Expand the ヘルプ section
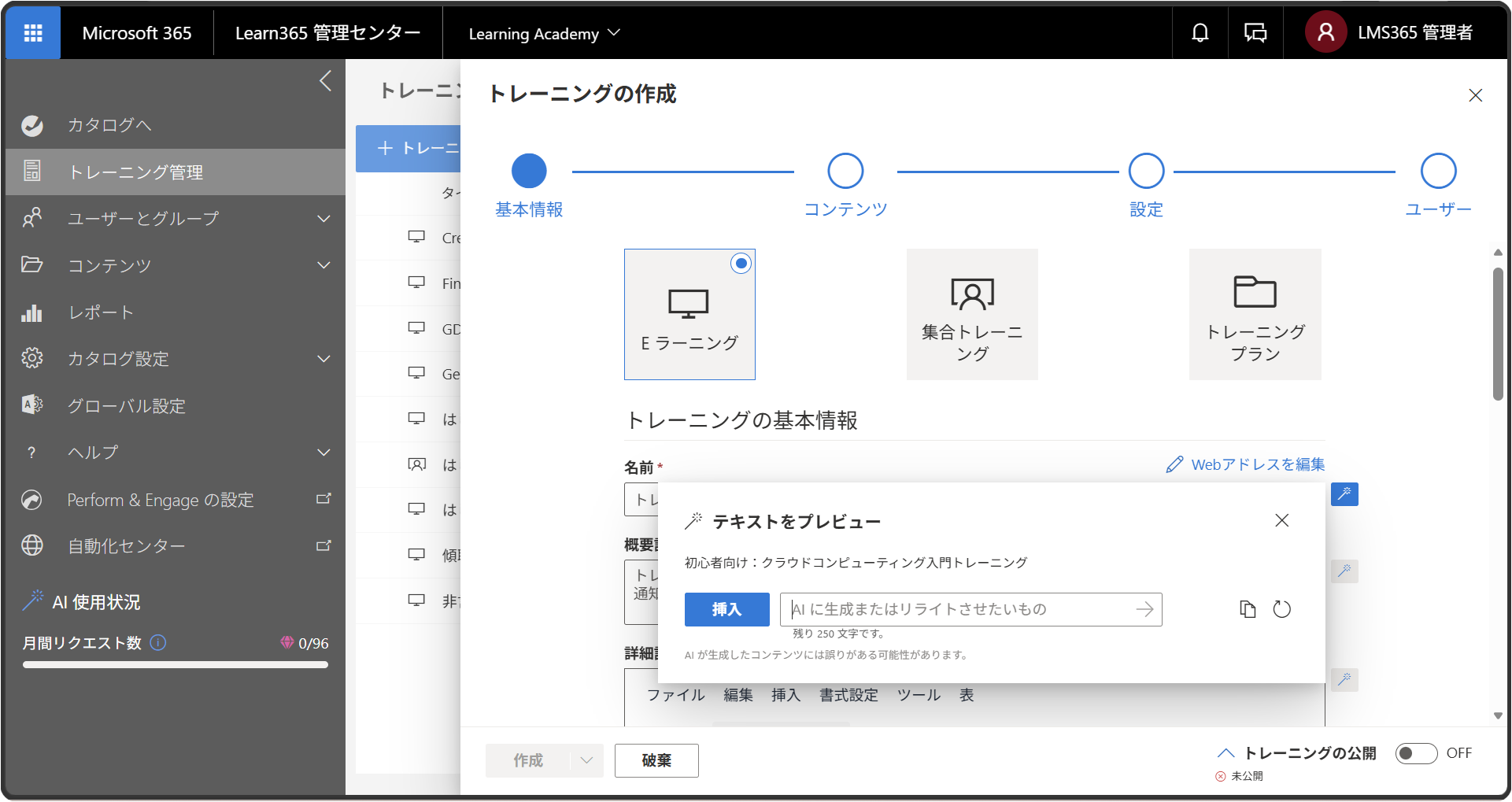1512x802 pixels. point(176,453)
